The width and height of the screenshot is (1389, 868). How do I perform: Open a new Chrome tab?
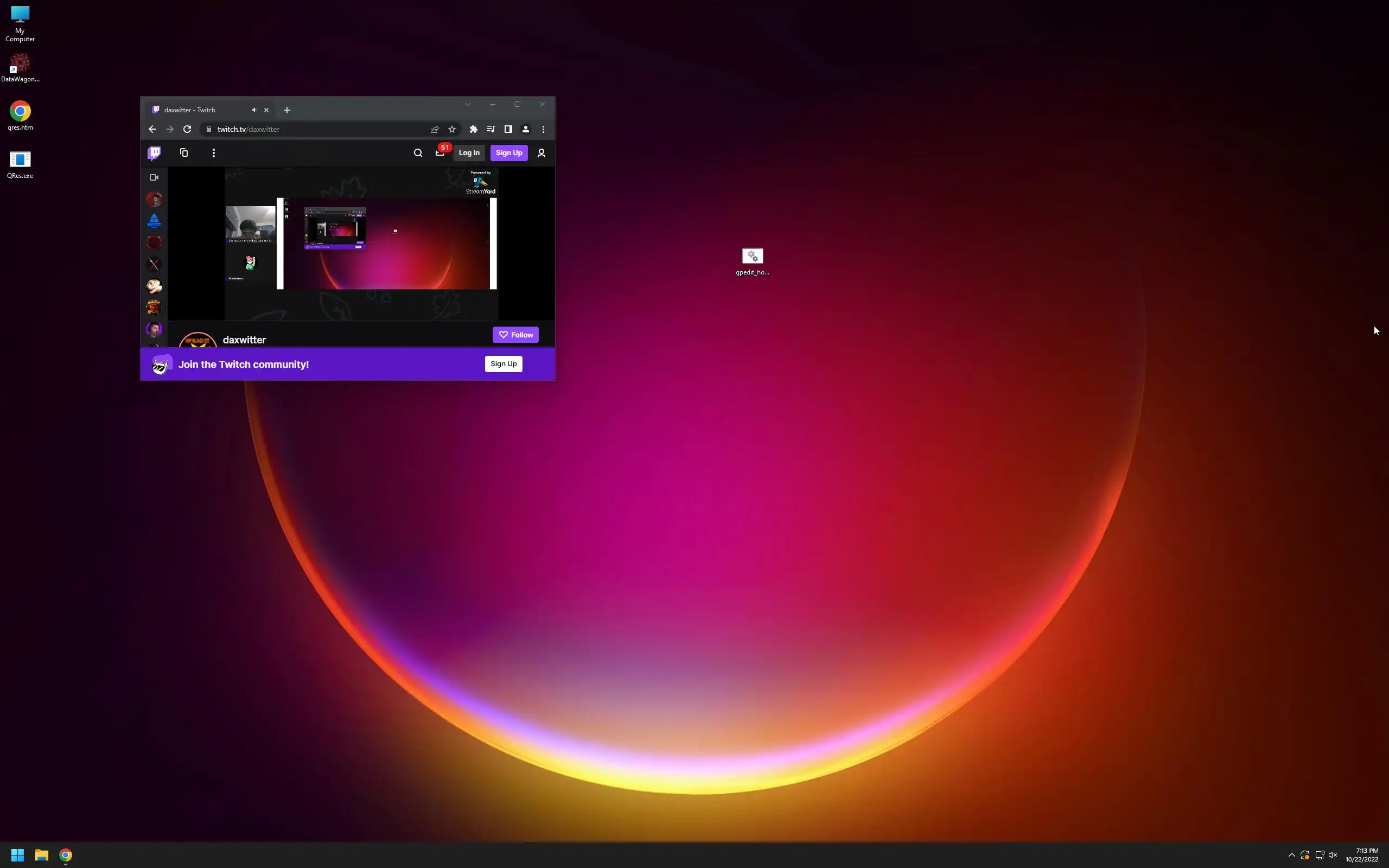tap(287, 110)
